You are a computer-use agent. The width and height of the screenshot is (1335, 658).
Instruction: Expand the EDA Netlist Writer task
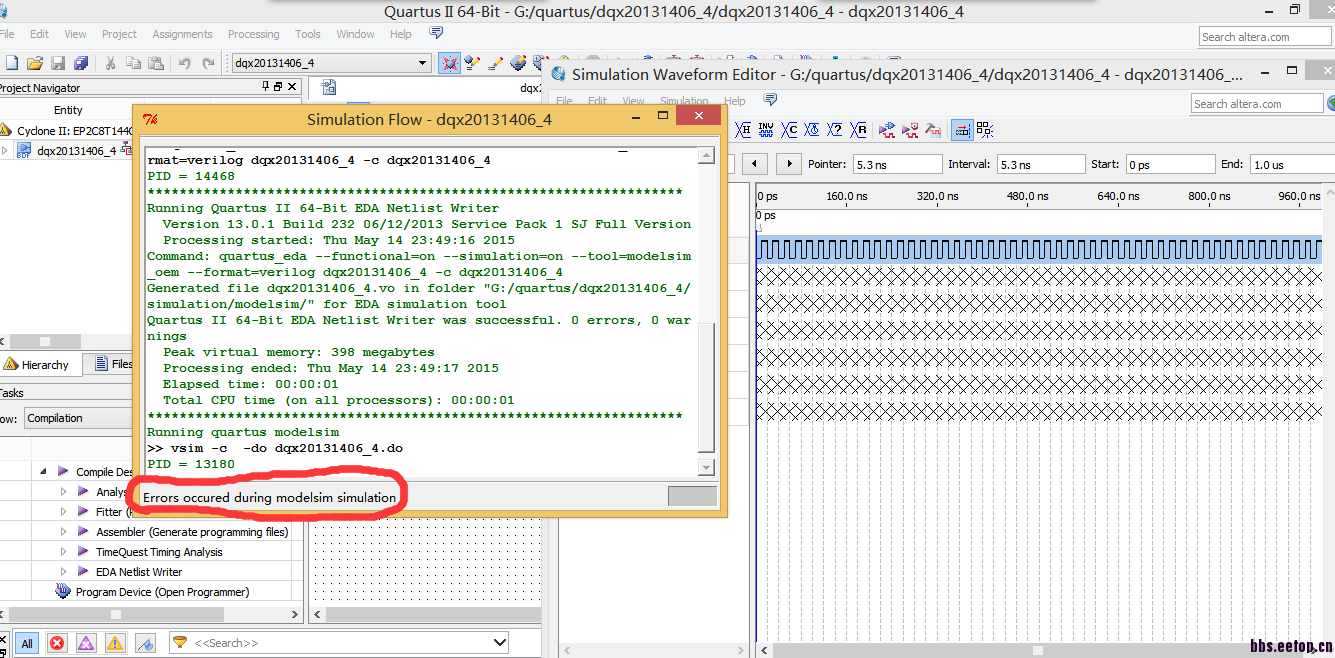[64, 572]
